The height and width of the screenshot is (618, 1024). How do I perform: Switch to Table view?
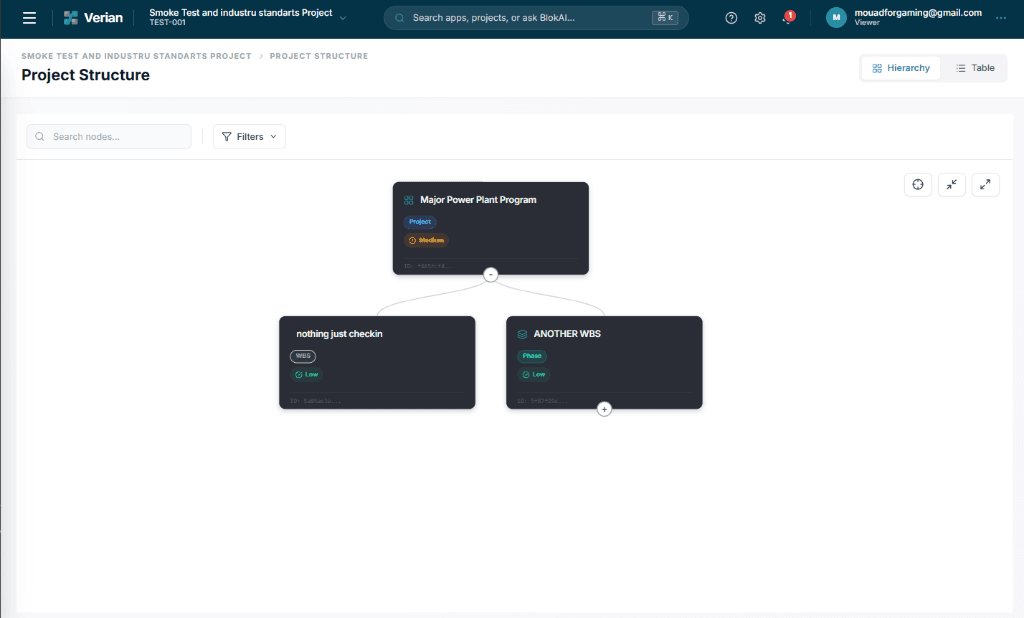pos(975,68)
